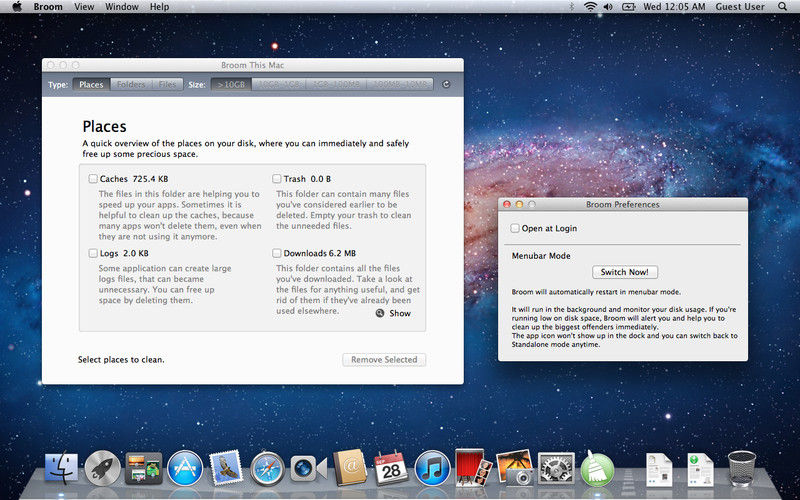Screen dimensions: 800x500
Task: Close the Broom Preferences window
Action: (507, 204)
